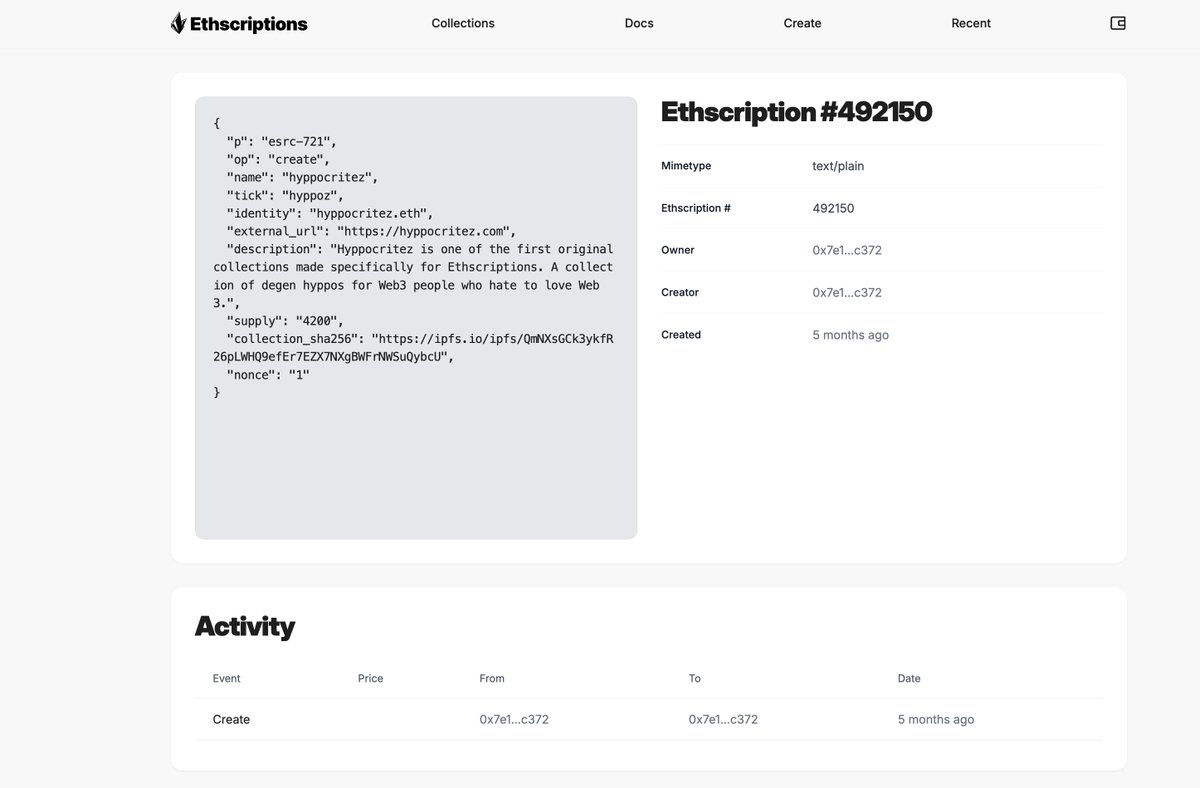Click Activity row date 5 months ago

[x=936, y=719]
